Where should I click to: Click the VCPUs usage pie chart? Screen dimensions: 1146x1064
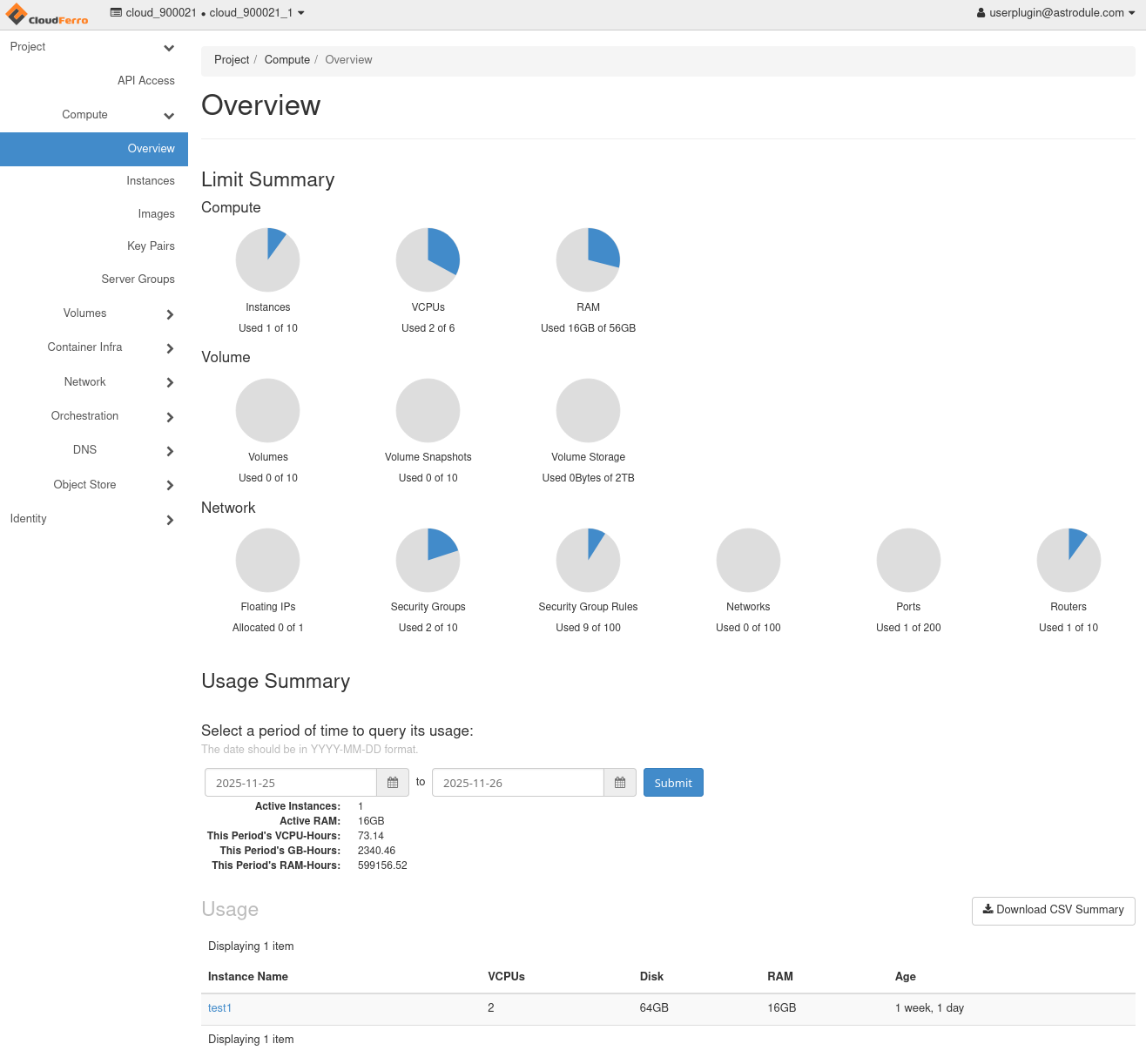click(428, 259)
